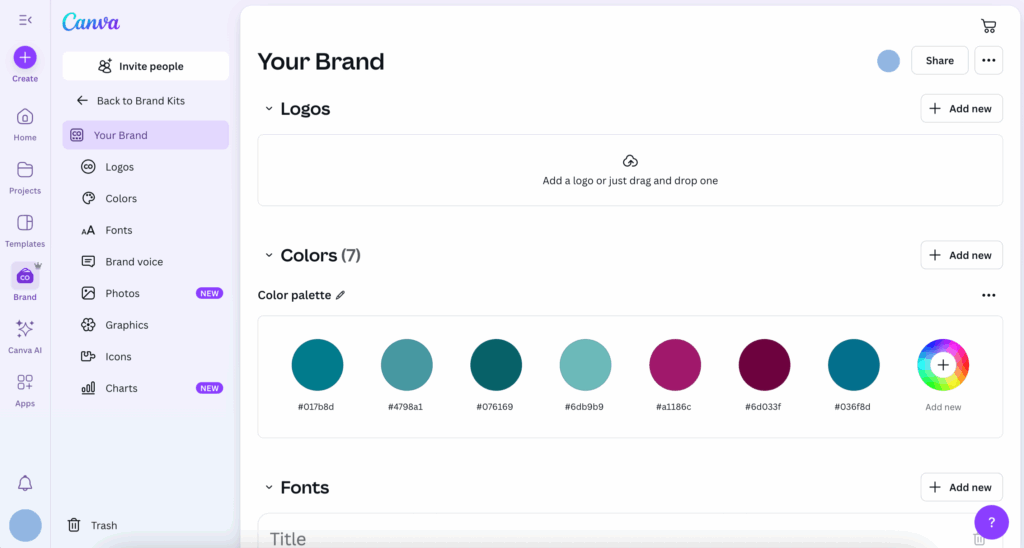
Task: Click the logo upload drop area
Action: point(630,170)
